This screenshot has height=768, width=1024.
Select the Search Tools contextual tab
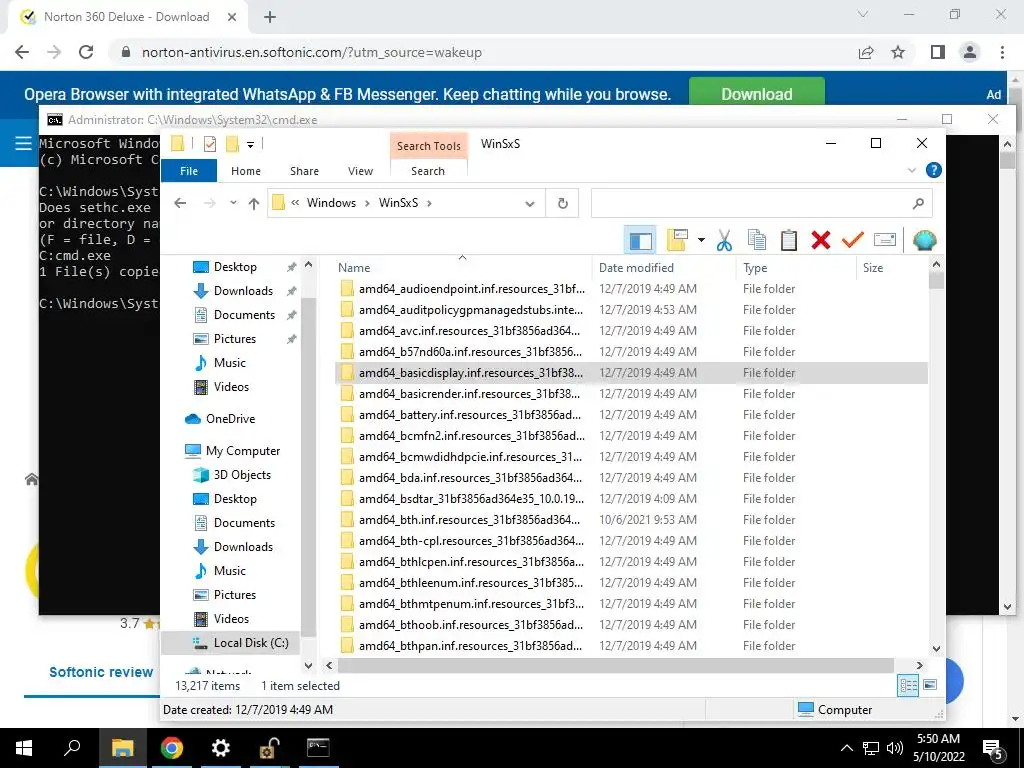[428, 146]
